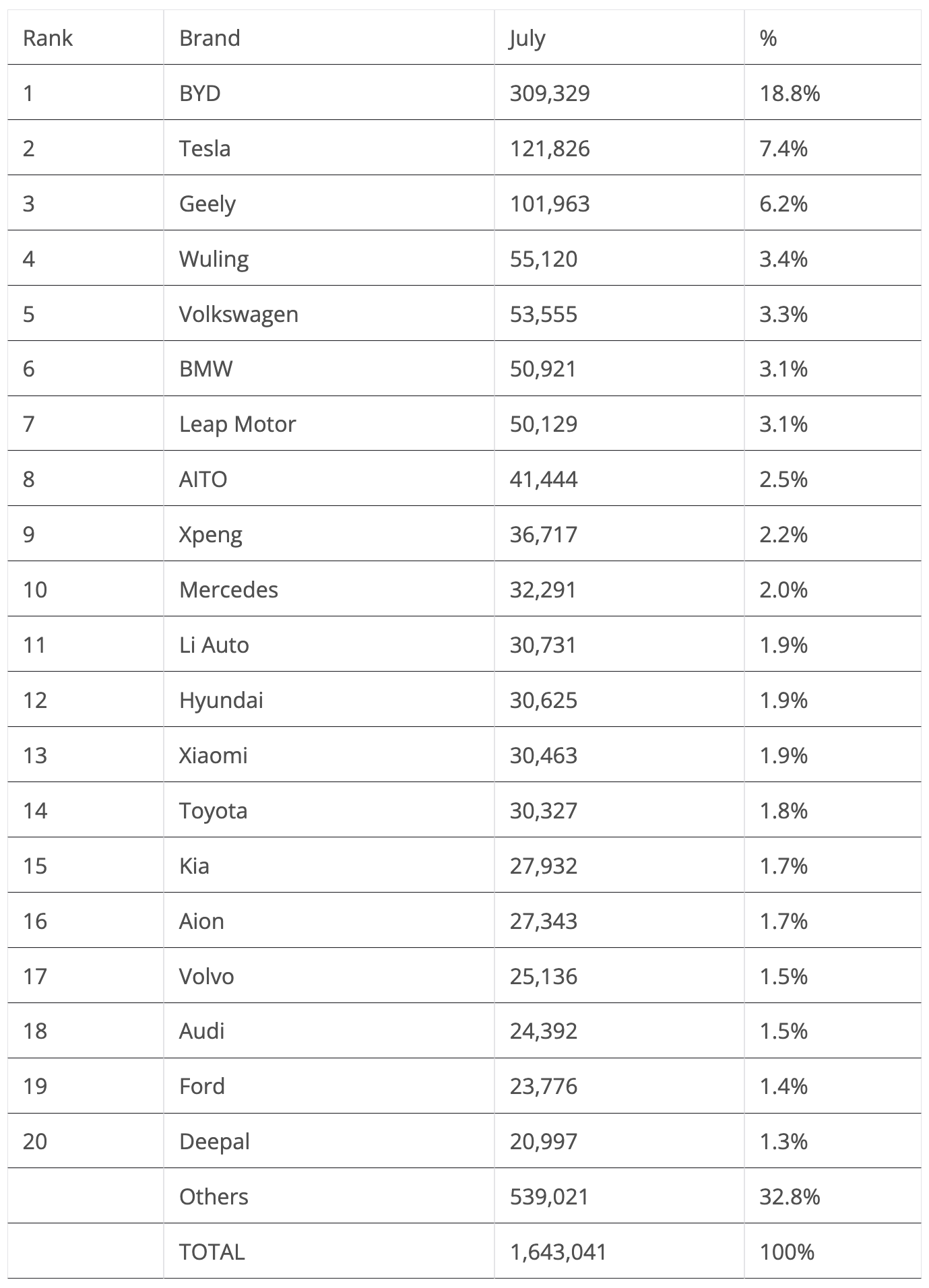The width and height of the screenshot is (929, 1288).
Task: Select the Li Auto brand cell
Action: 214,645
